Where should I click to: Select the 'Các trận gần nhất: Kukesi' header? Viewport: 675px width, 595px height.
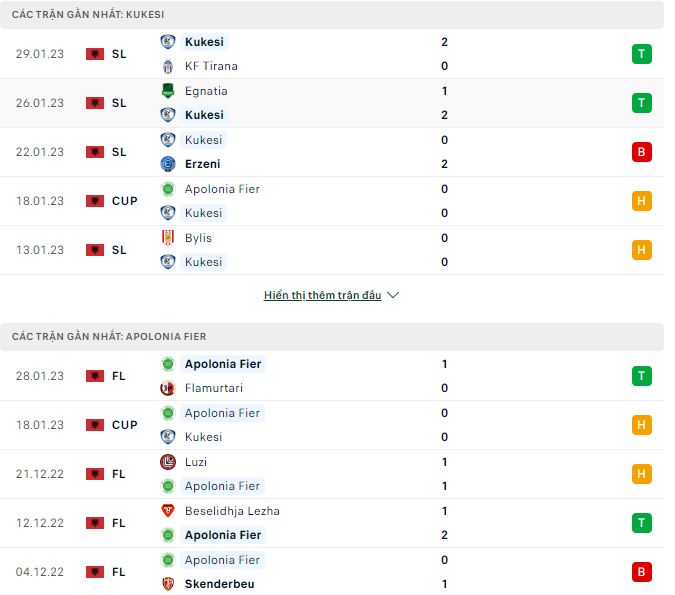point(89,15)
